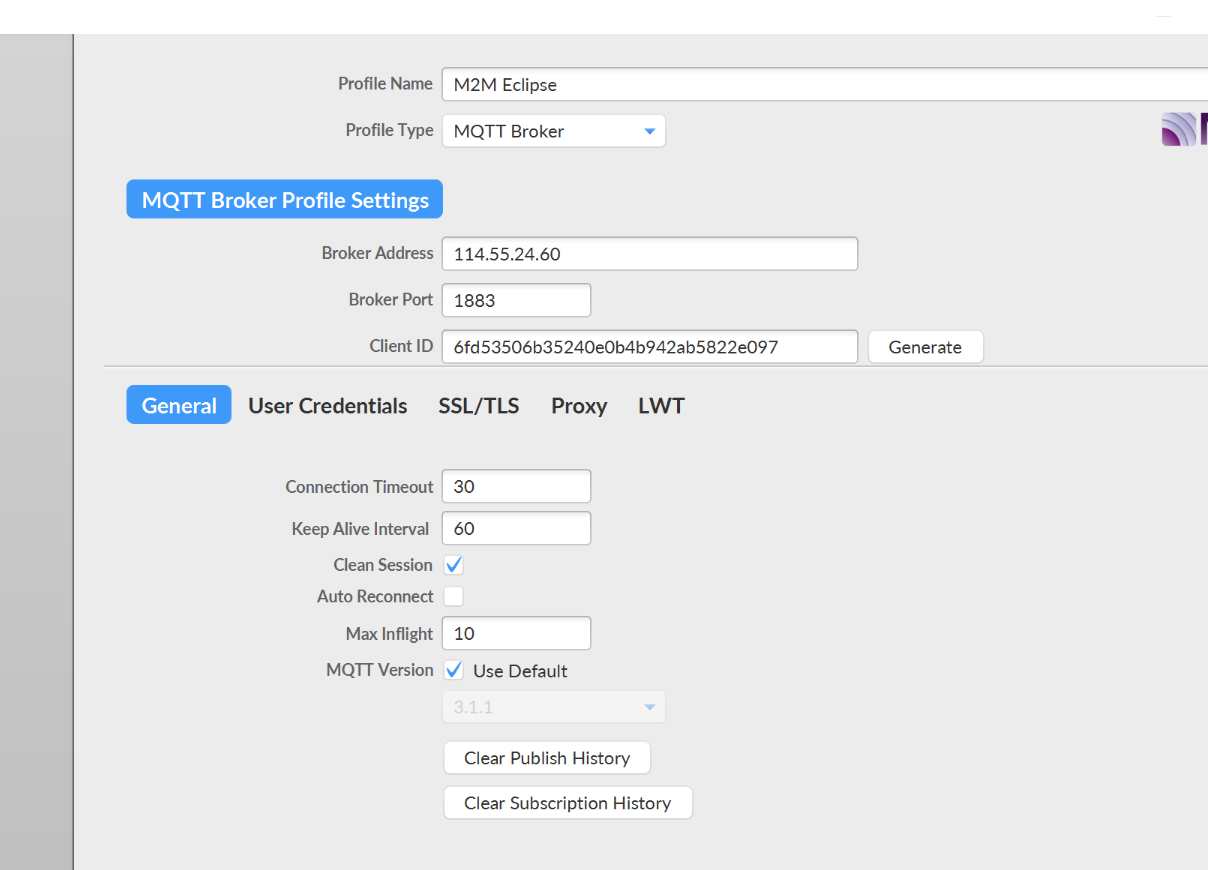This screenshot has height=870, width=1208.
Task: Generate a new Client ID
Action: (x=925, y=346)
